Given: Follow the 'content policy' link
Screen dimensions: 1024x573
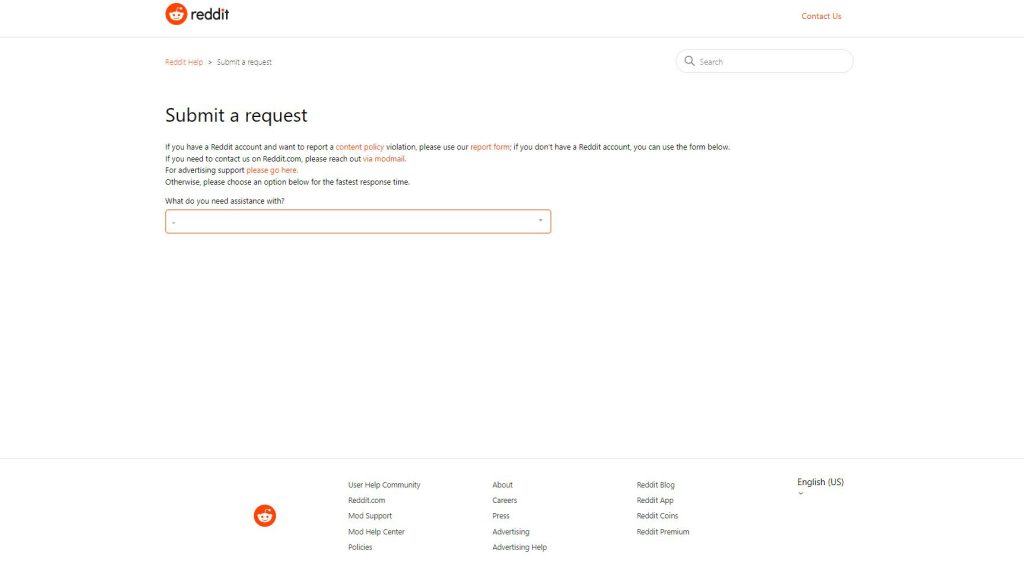Looking at the screenshot, I should [360, 147].
